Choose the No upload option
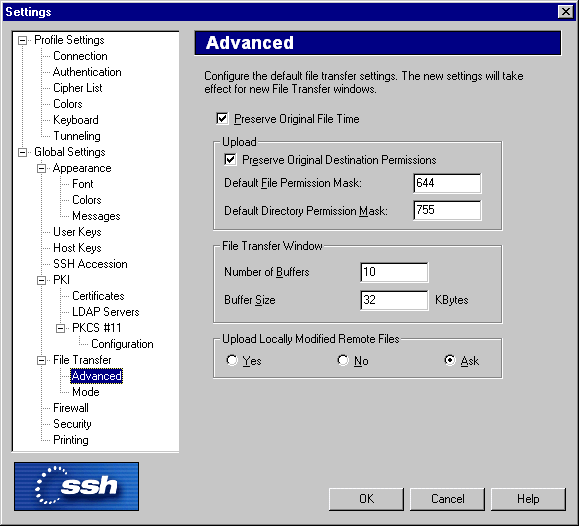Image resolution: width=579 pixels, height=526 pixels. click(343, 360)
